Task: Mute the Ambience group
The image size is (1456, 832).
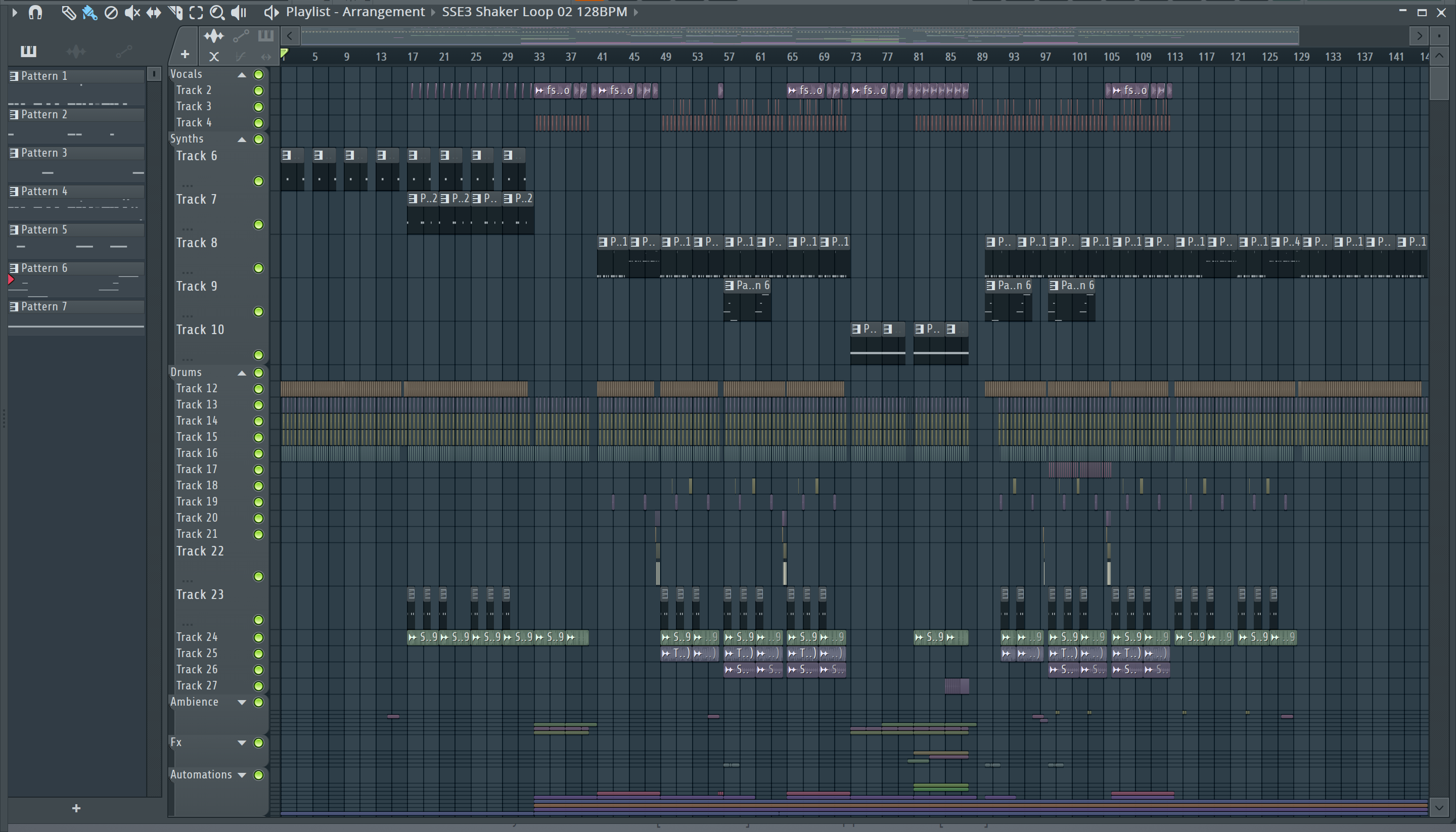Action: (258, 702)
